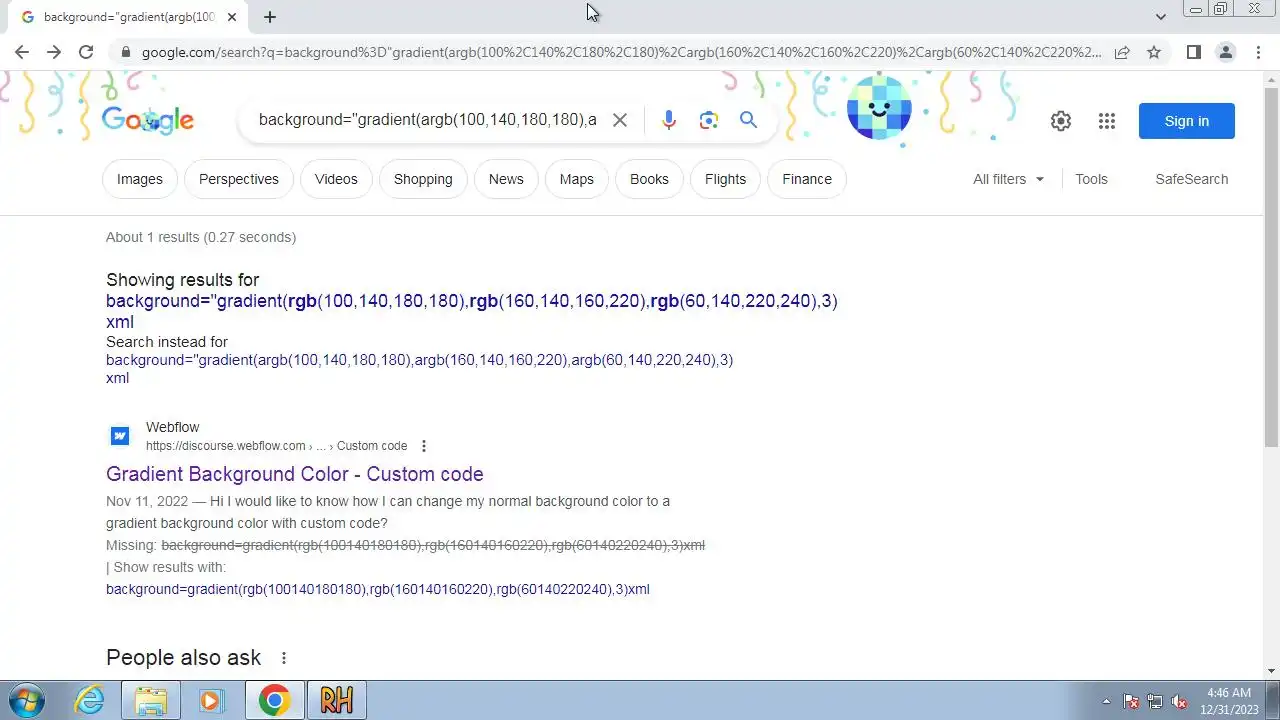Image resolution: width=1280 pixels, height=720 pixels.
Task: Open a new browser tab
Action: 270,17
